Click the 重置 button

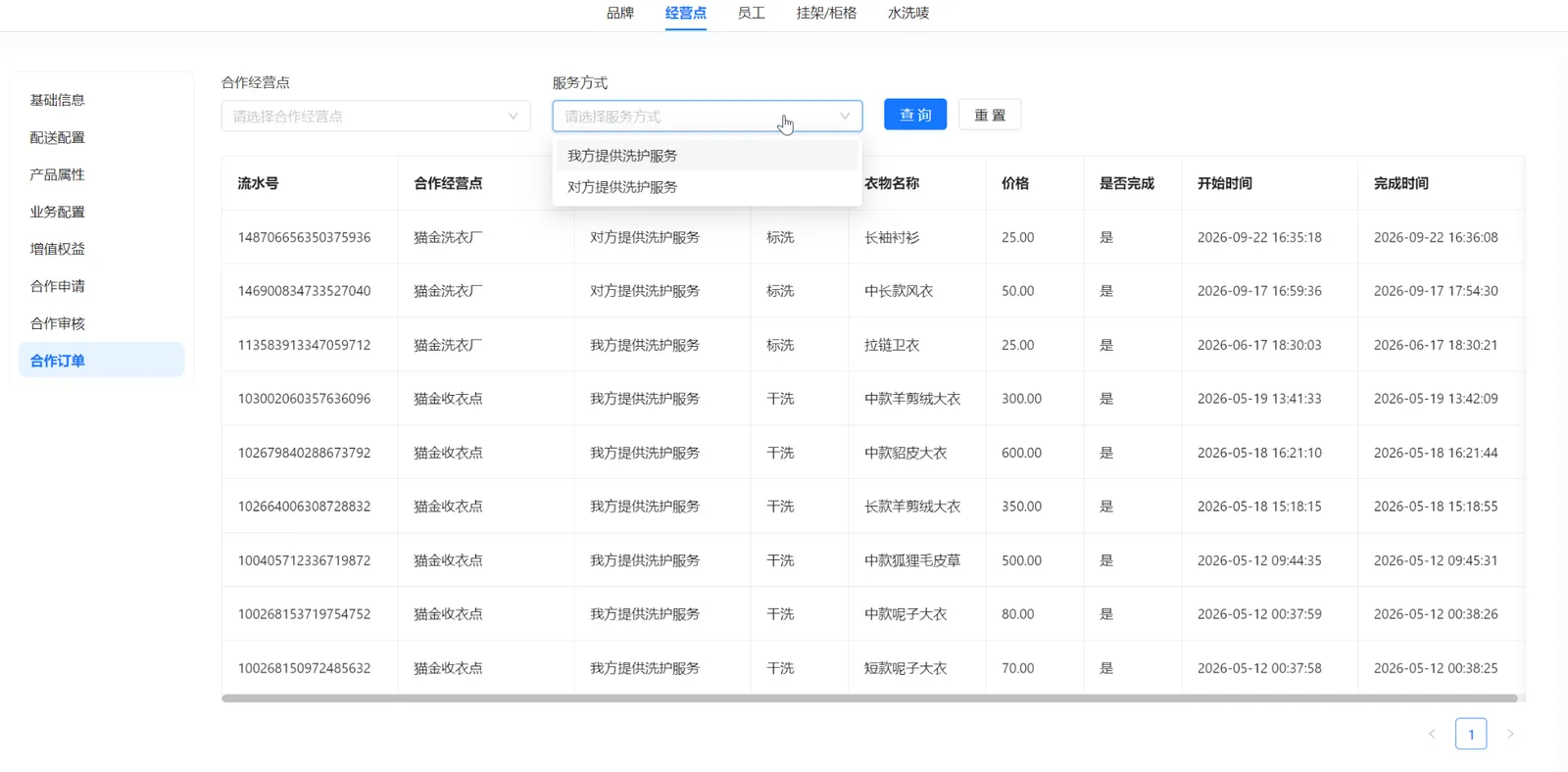click(x=990, y=115)
